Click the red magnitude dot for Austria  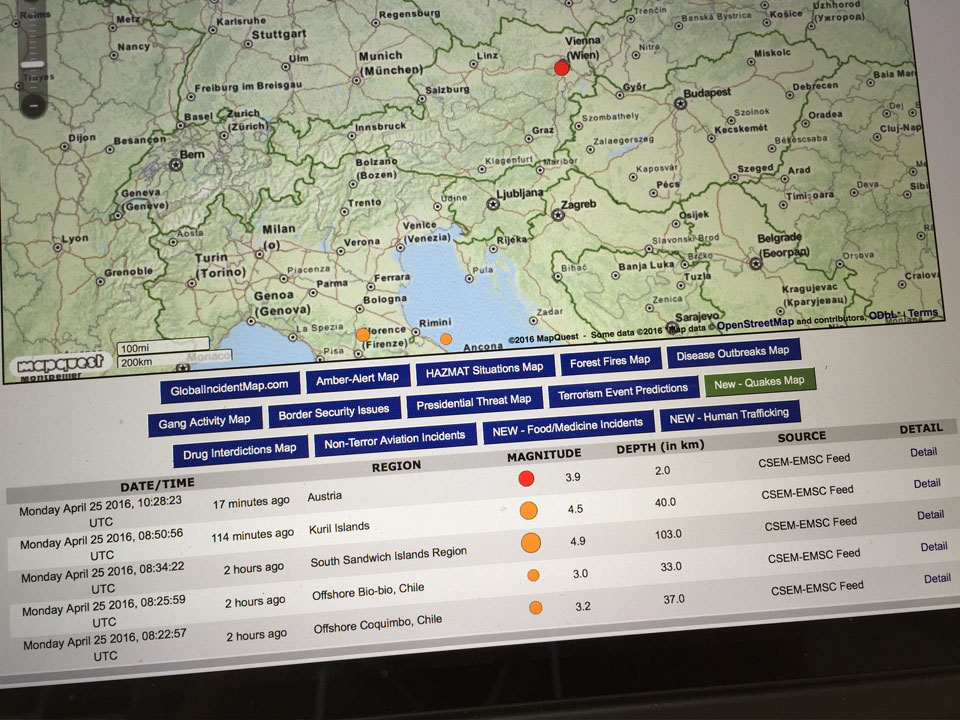[526, 478]
